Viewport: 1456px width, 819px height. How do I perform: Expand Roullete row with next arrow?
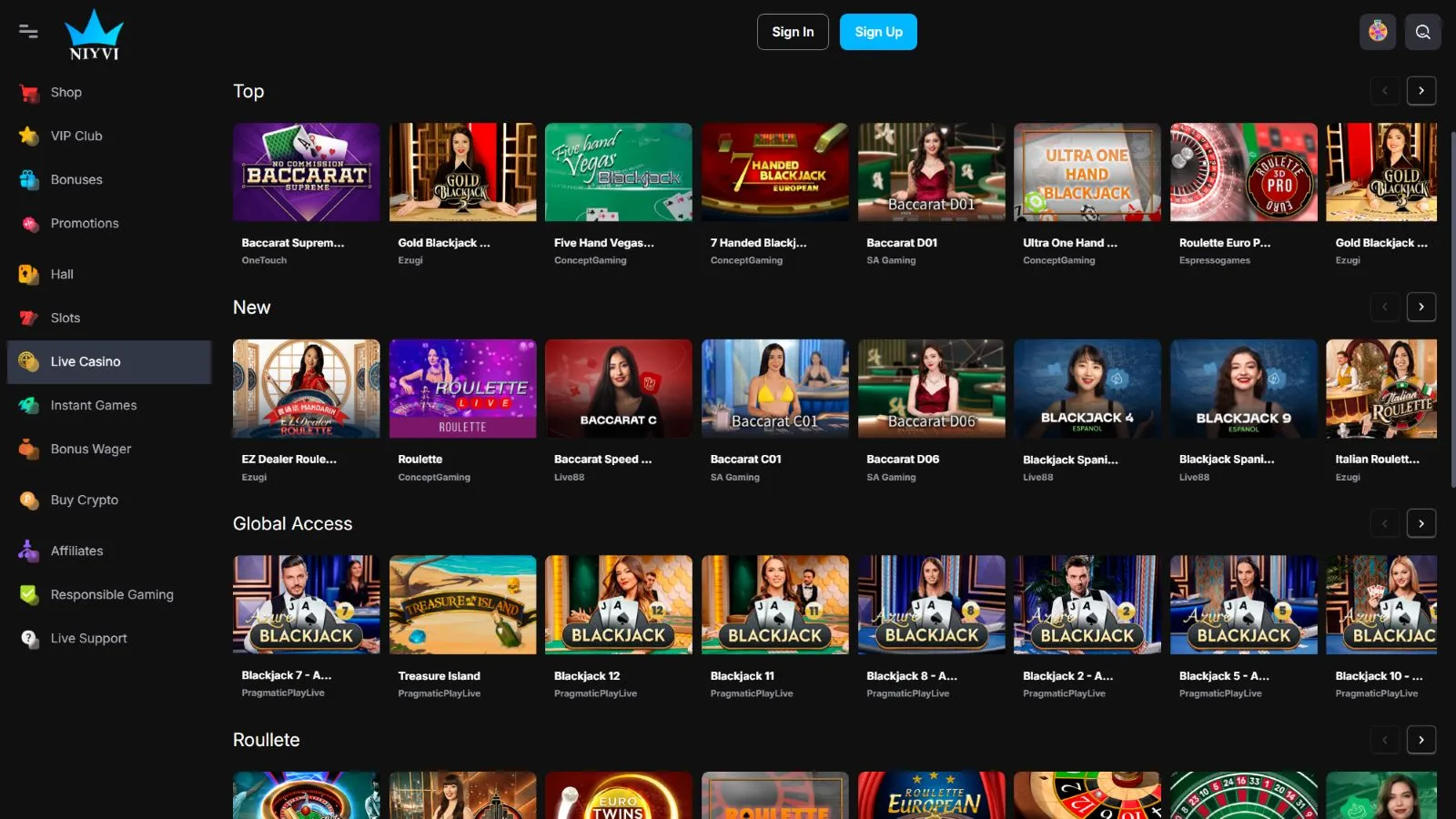click(x=1421, y=740)
